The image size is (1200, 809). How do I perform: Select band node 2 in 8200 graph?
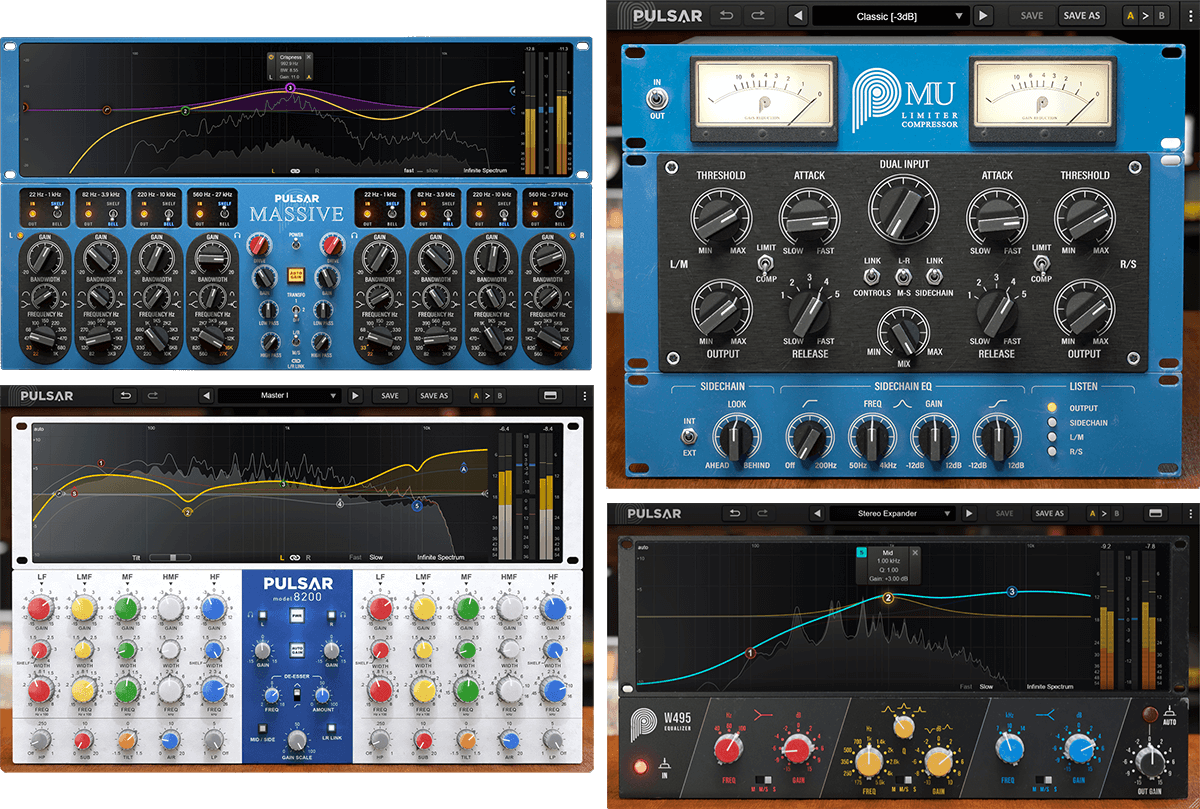click(x=187, y=512)
